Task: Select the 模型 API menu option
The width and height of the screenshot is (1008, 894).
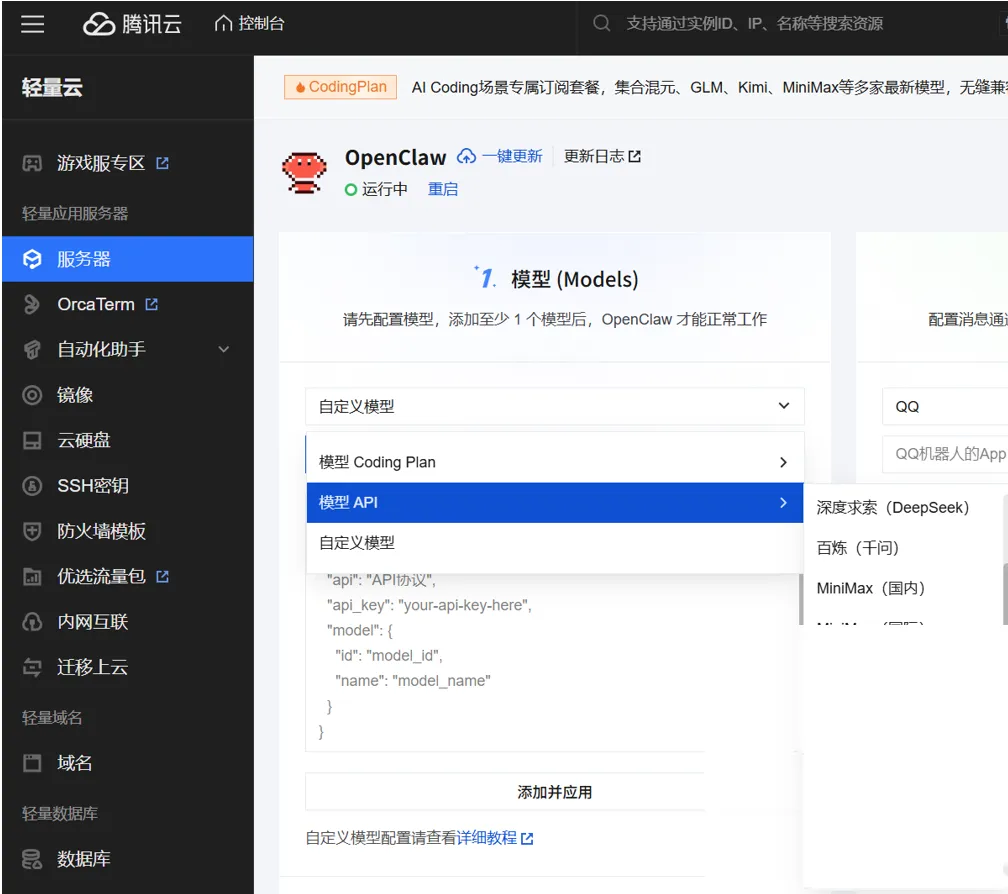Action: click(x=555, y=503)
